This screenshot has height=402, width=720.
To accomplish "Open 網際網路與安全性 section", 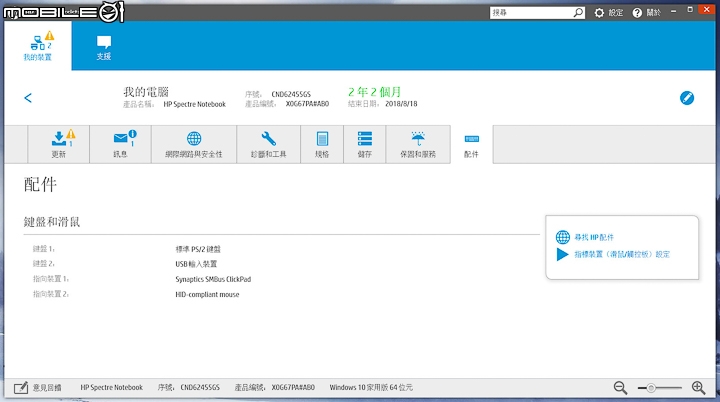I will 194,144.
